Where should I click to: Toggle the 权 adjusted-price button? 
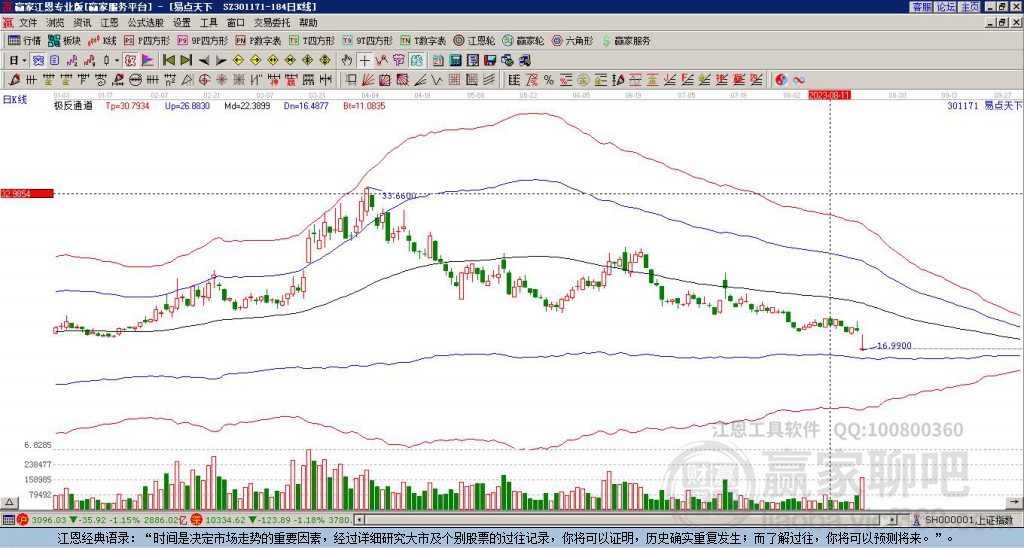coord(130,61)
